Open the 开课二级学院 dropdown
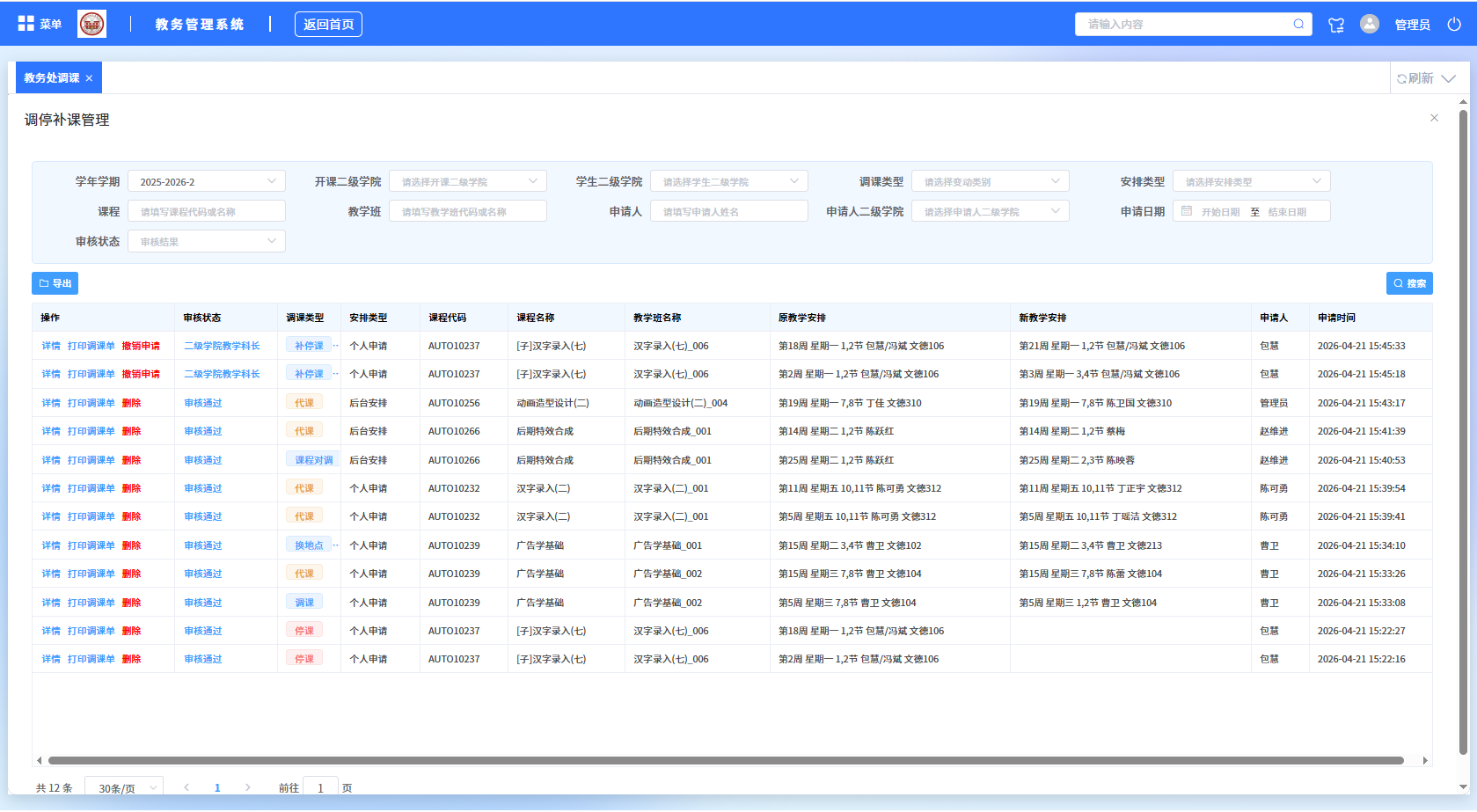 (x=468, y=181)
